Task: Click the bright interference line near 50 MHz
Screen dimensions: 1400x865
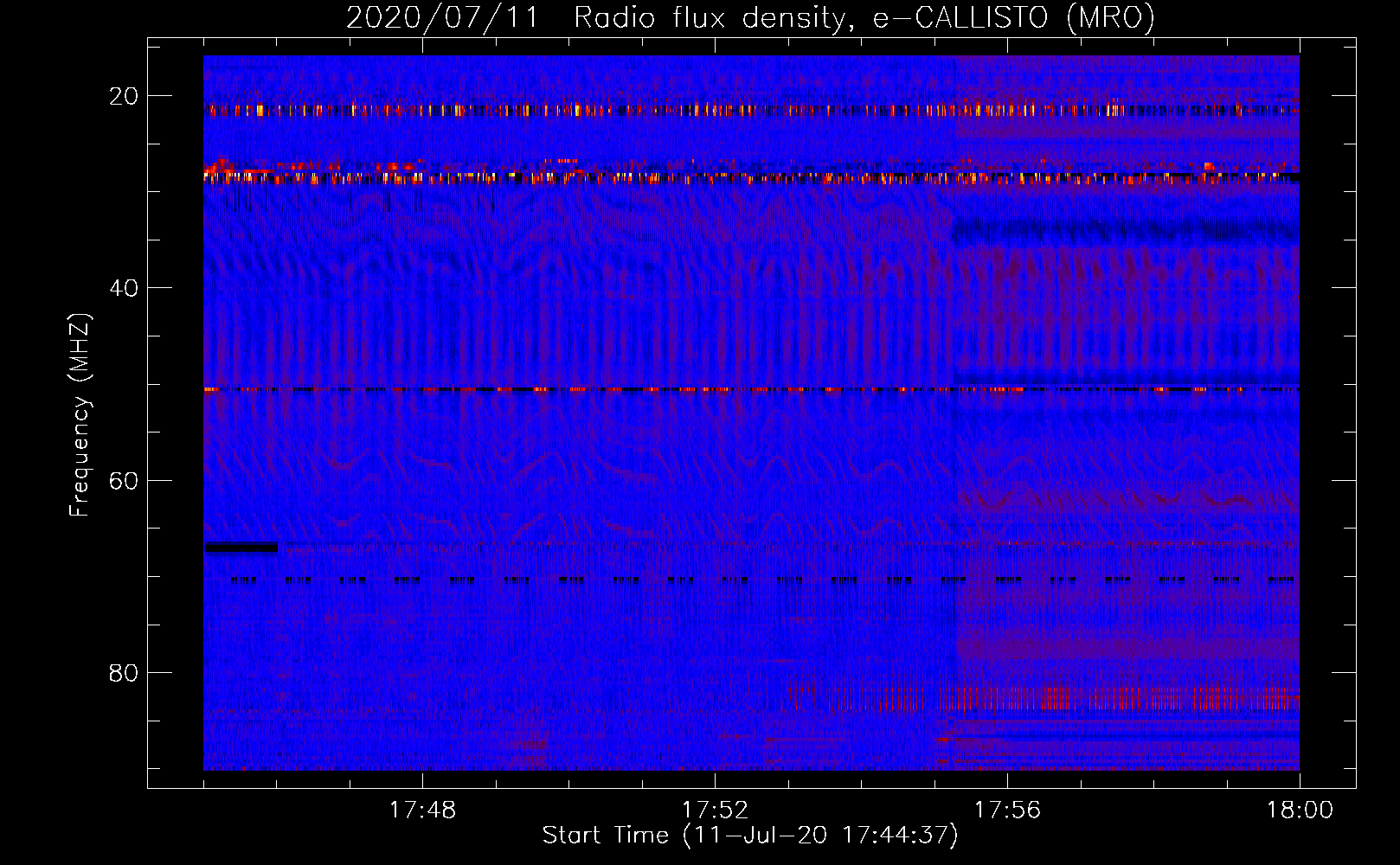Action: (x=606, y=390)
